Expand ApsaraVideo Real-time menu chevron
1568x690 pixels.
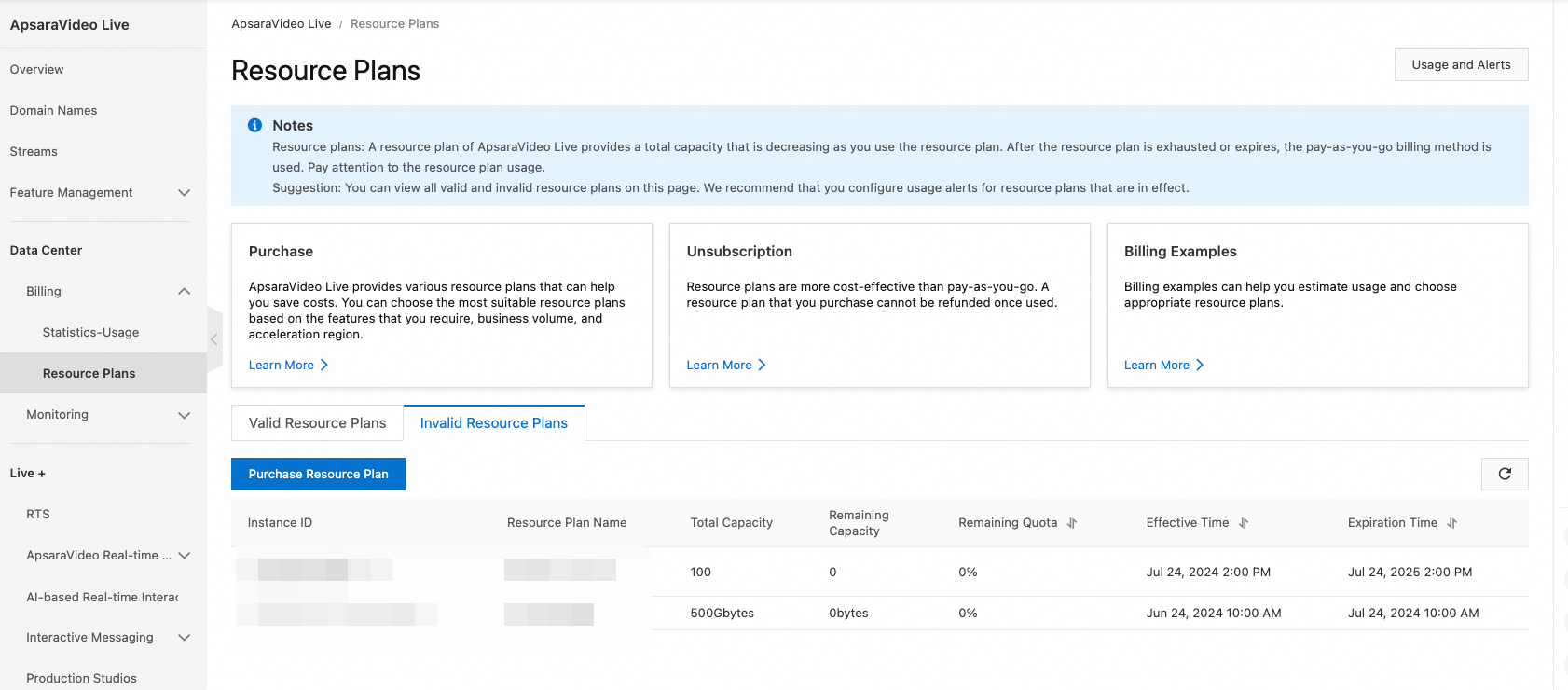coord(184,556)
